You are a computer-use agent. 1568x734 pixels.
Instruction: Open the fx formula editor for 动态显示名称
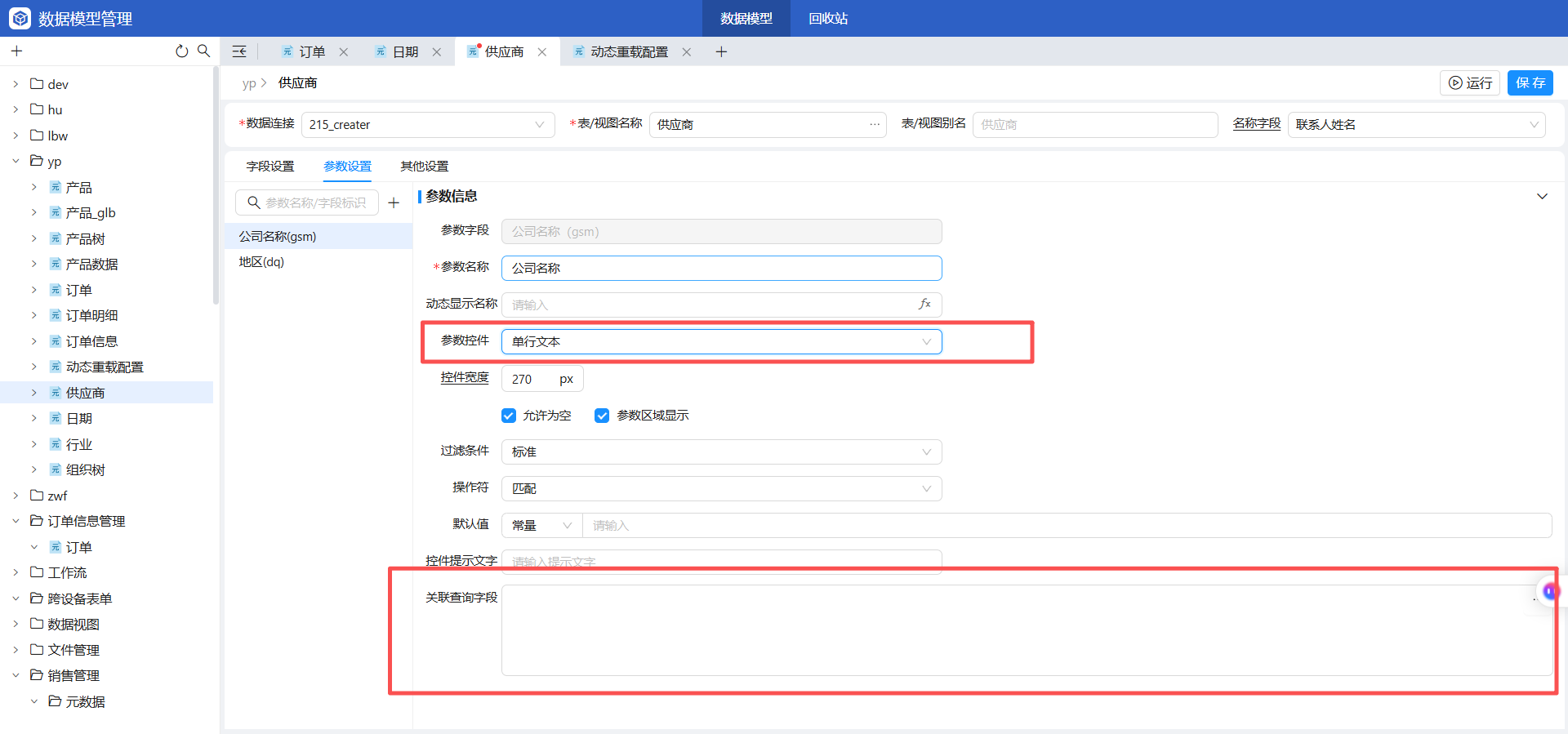[x=924, y=304]
